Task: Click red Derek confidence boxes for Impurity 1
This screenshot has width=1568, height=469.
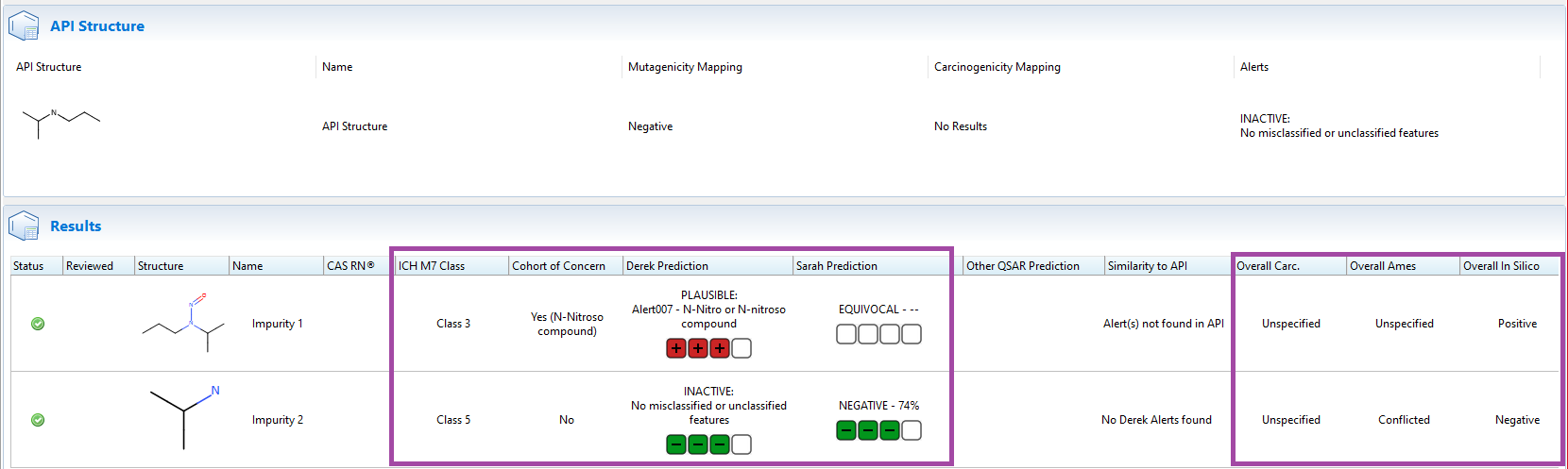Action: tap(708, 348)
